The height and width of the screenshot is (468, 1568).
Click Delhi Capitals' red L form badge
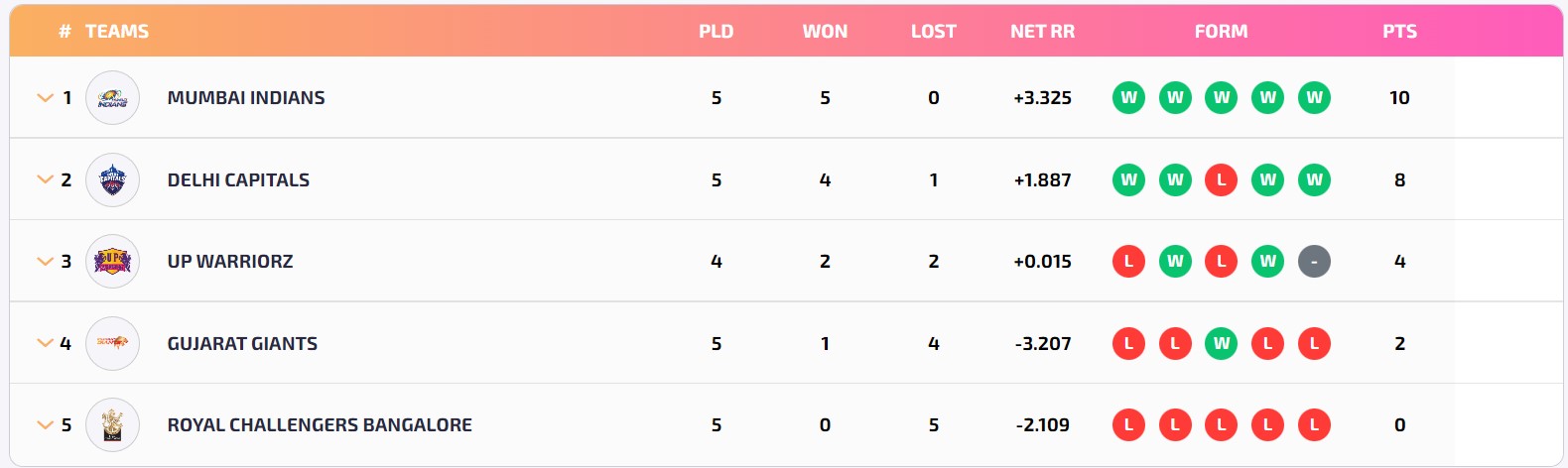click(x=1222, y=180)
